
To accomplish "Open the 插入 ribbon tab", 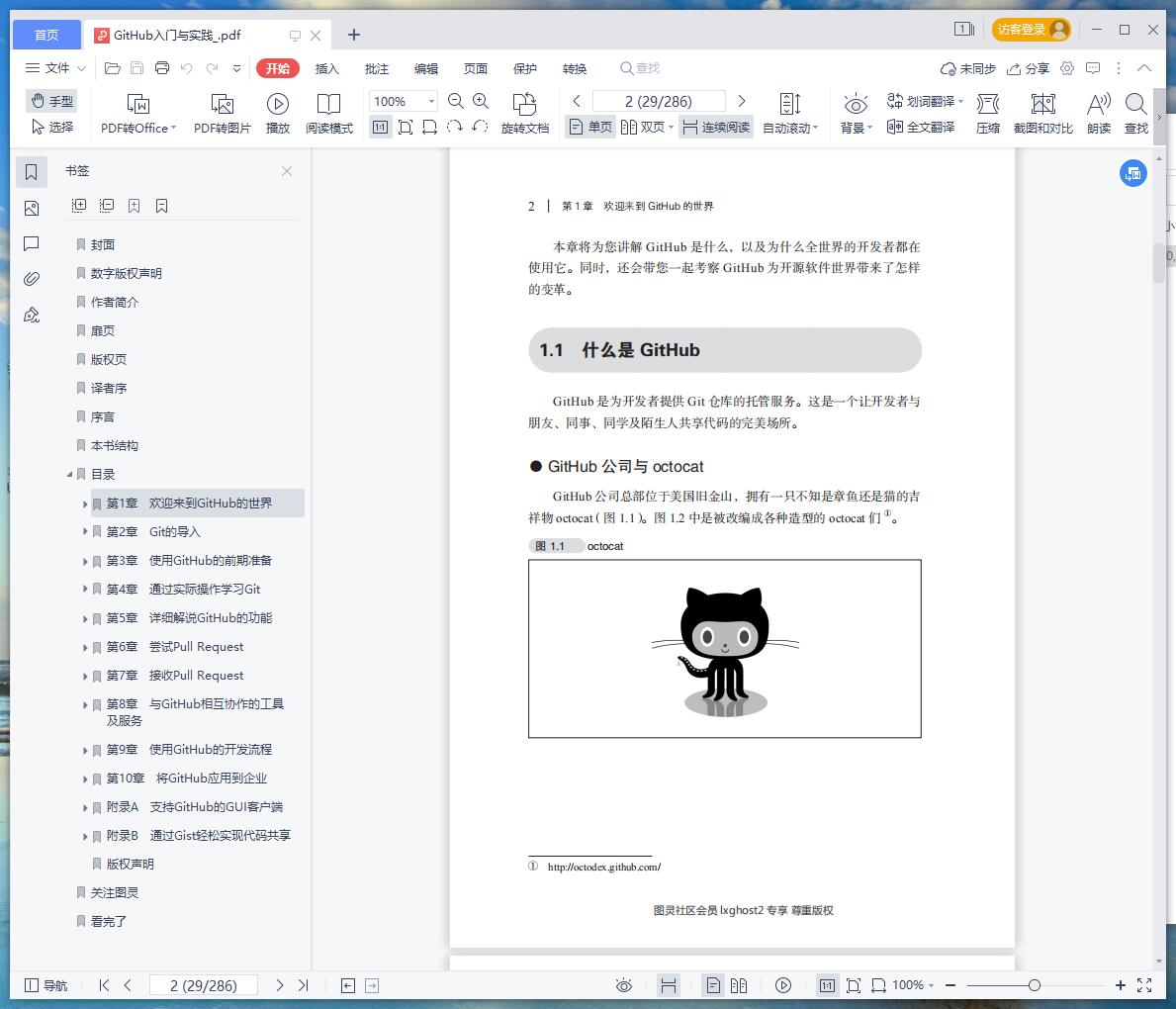I will [327, 68].
